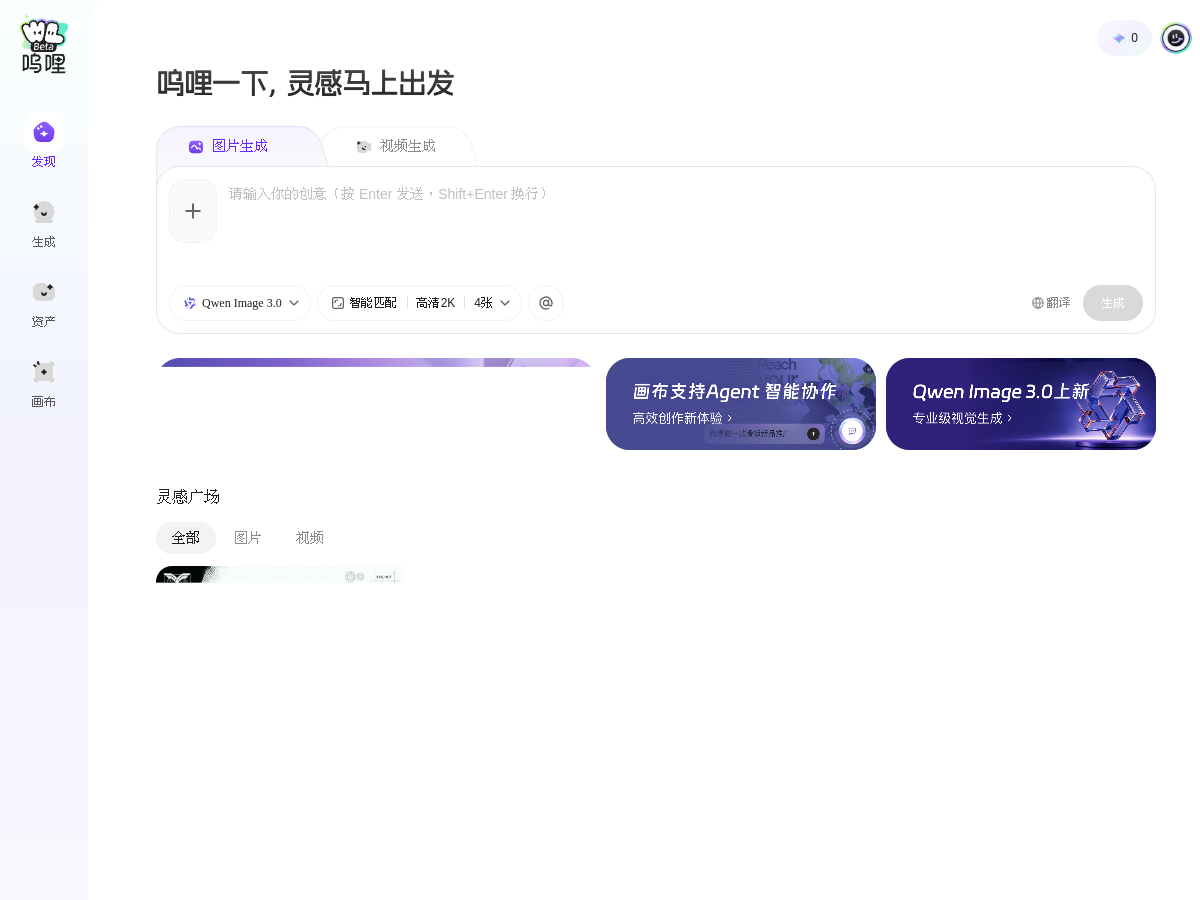Open the credits balance showing 0

click(1125, 38)
